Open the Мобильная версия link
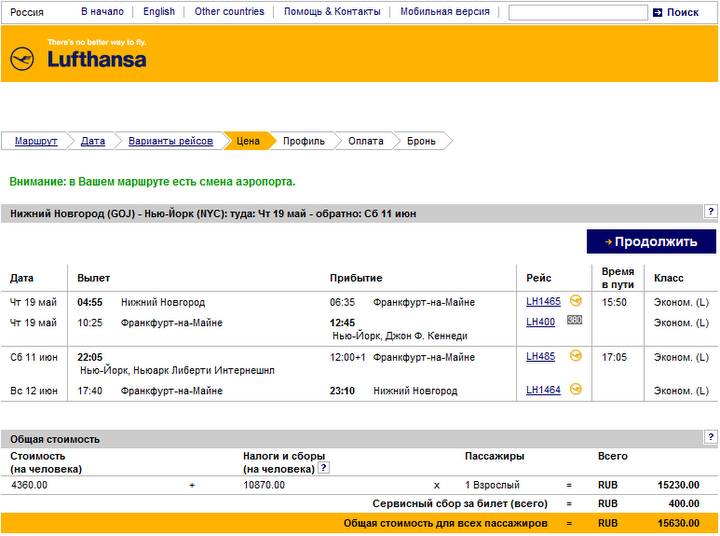720x536 pixels. pos(444,11)
